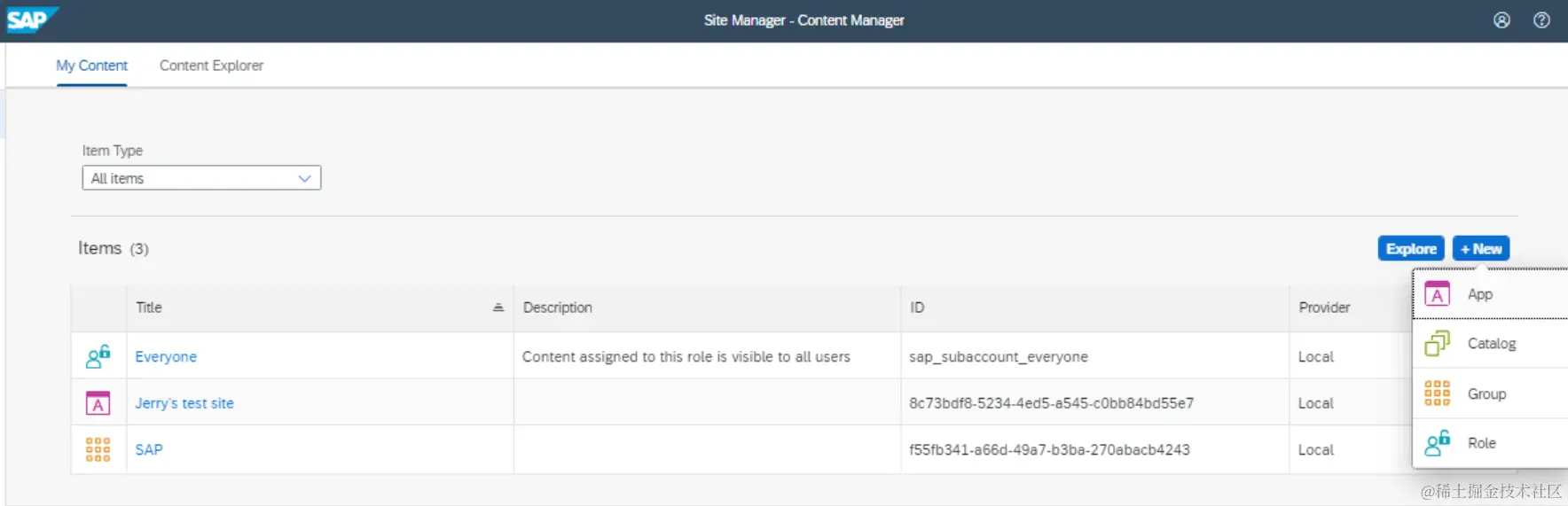Click the SAP logo

(32, 19)
